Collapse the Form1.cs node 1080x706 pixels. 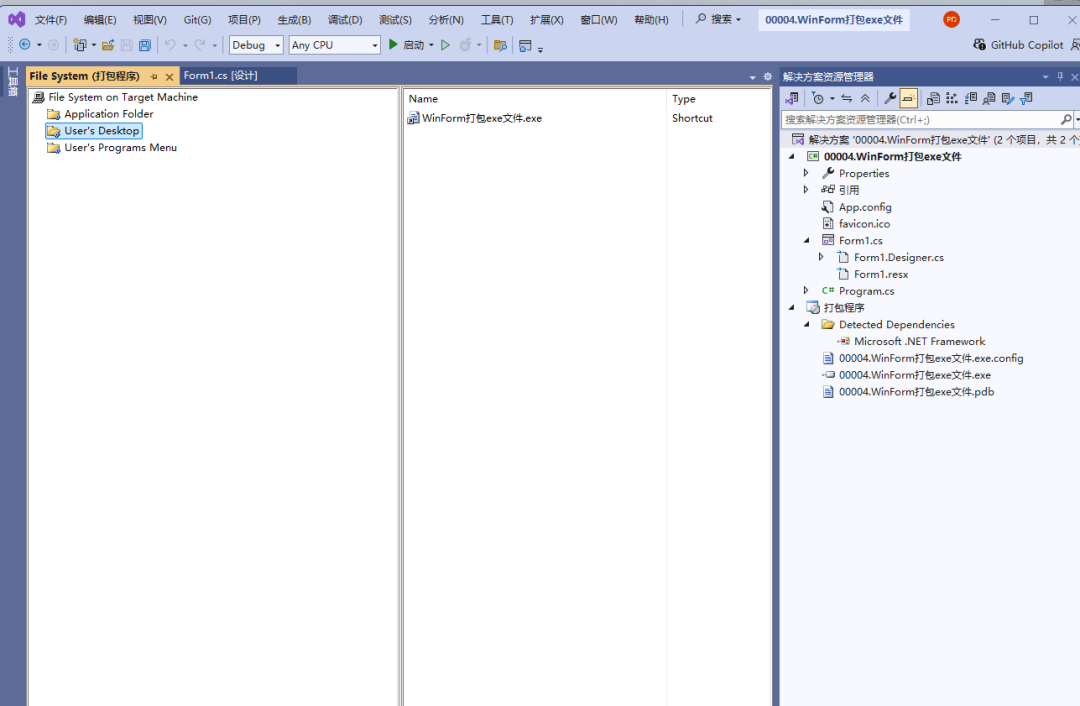807,240
